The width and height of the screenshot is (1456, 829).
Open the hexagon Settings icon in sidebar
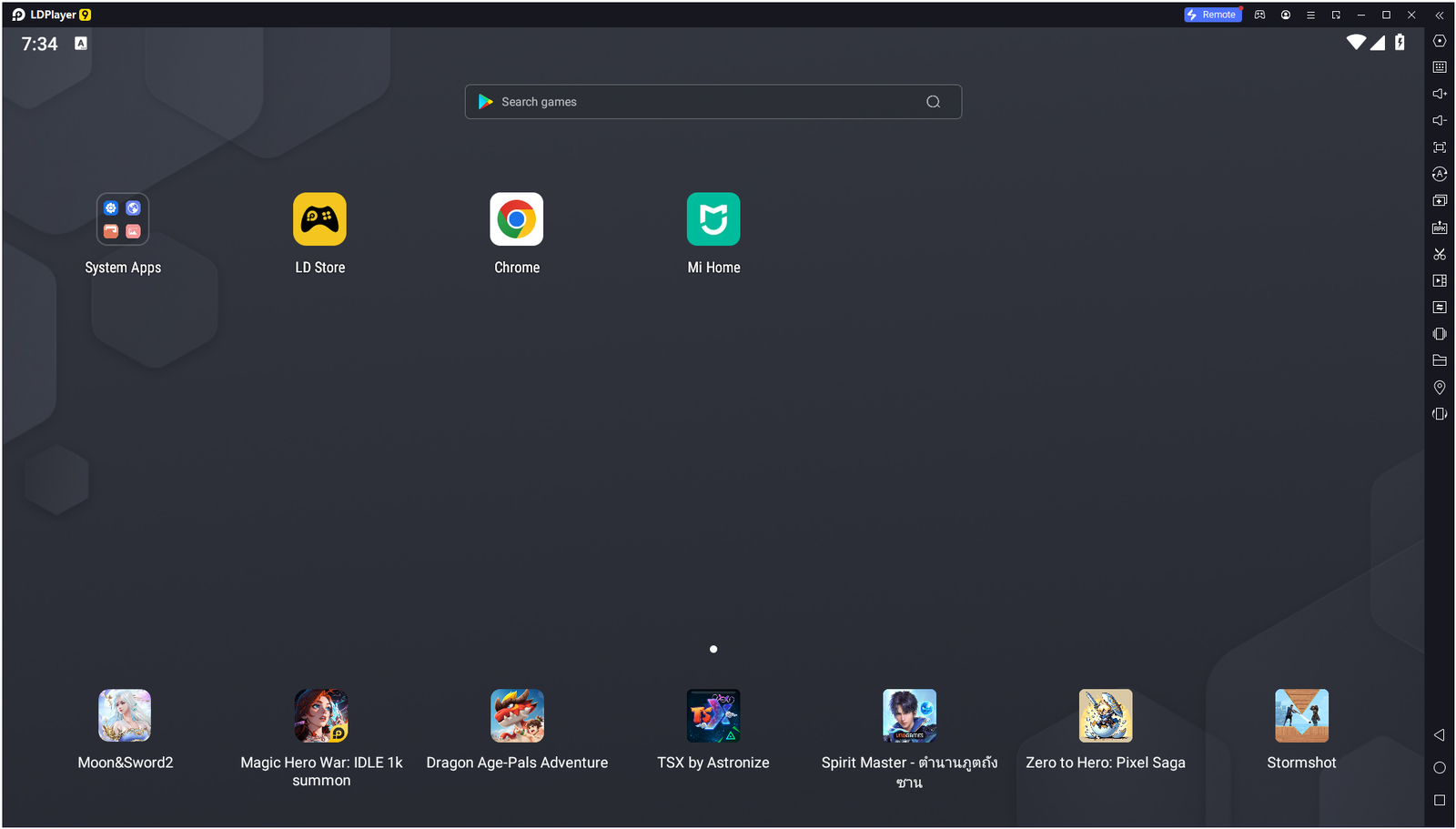click(x=1440, y=41)
